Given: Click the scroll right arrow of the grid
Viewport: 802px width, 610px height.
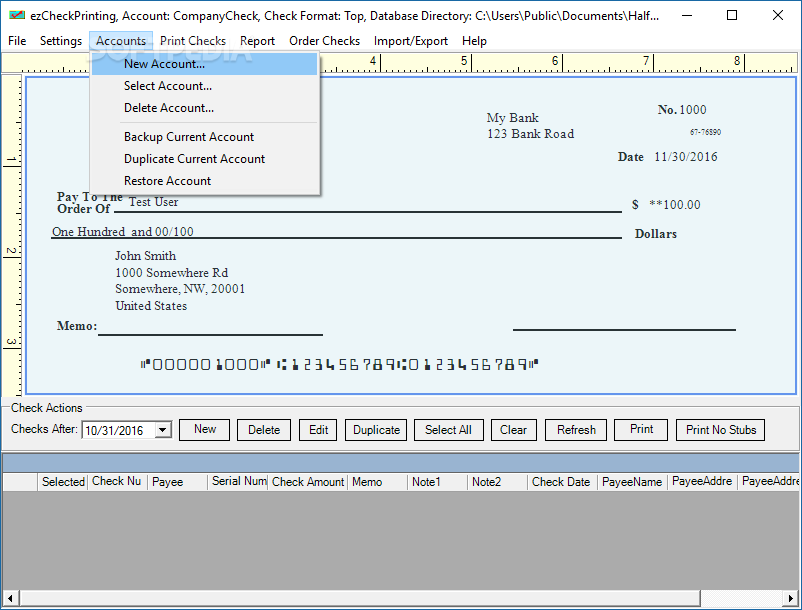Looking at the screenshot, I should coord(790,597).
